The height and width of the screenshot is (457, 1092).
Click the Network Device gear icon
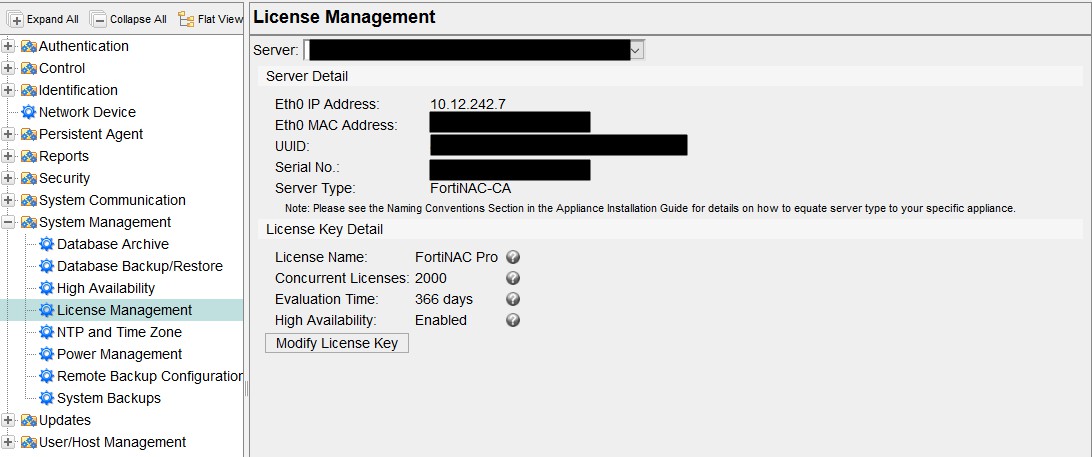(29, 112)
